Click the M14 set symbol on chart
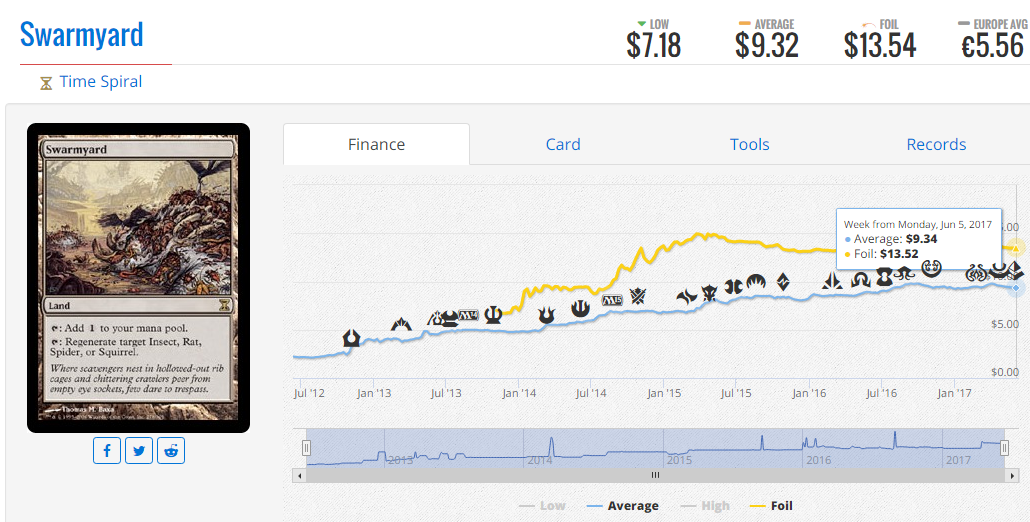Image resolution: width=1030 pixels, height=522 pixels. (x=468, y=315)
